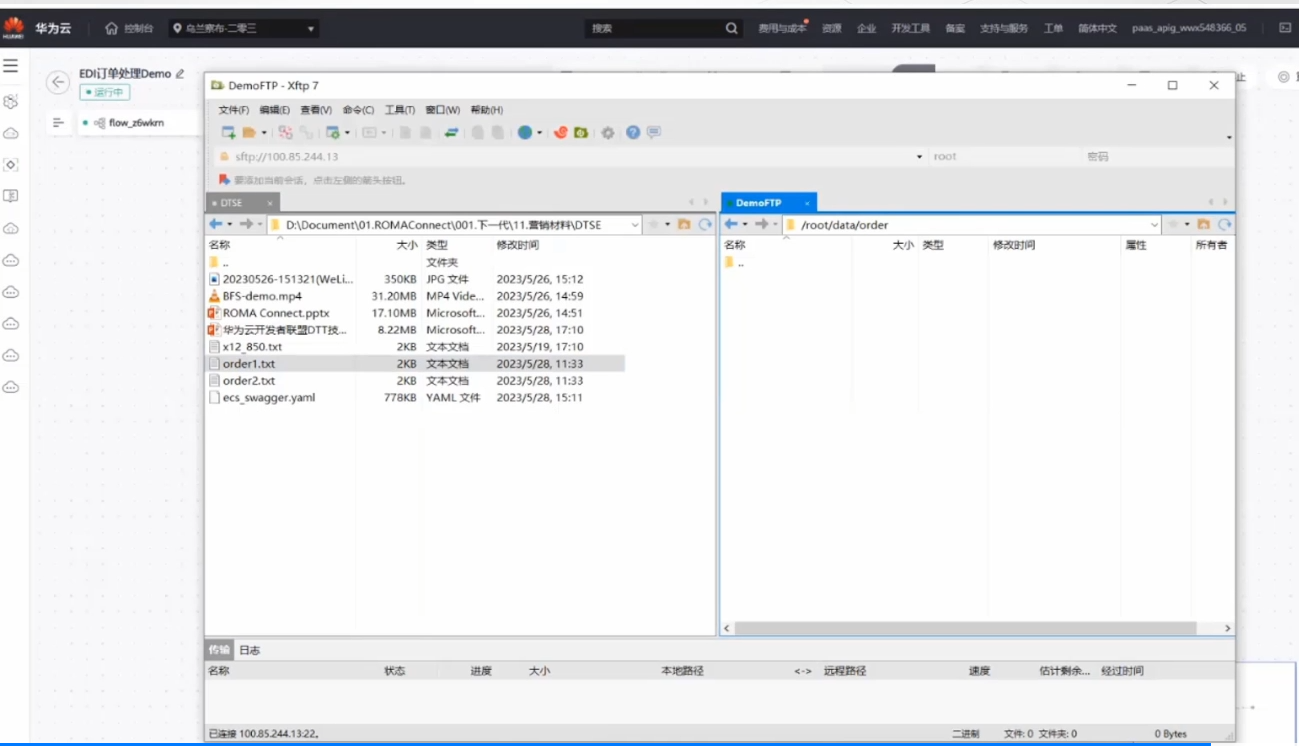The width and height of the screenshot is (1299, 746).
Task: Expand the remote path dropdown for /root/data/order
Action: 1154,225
